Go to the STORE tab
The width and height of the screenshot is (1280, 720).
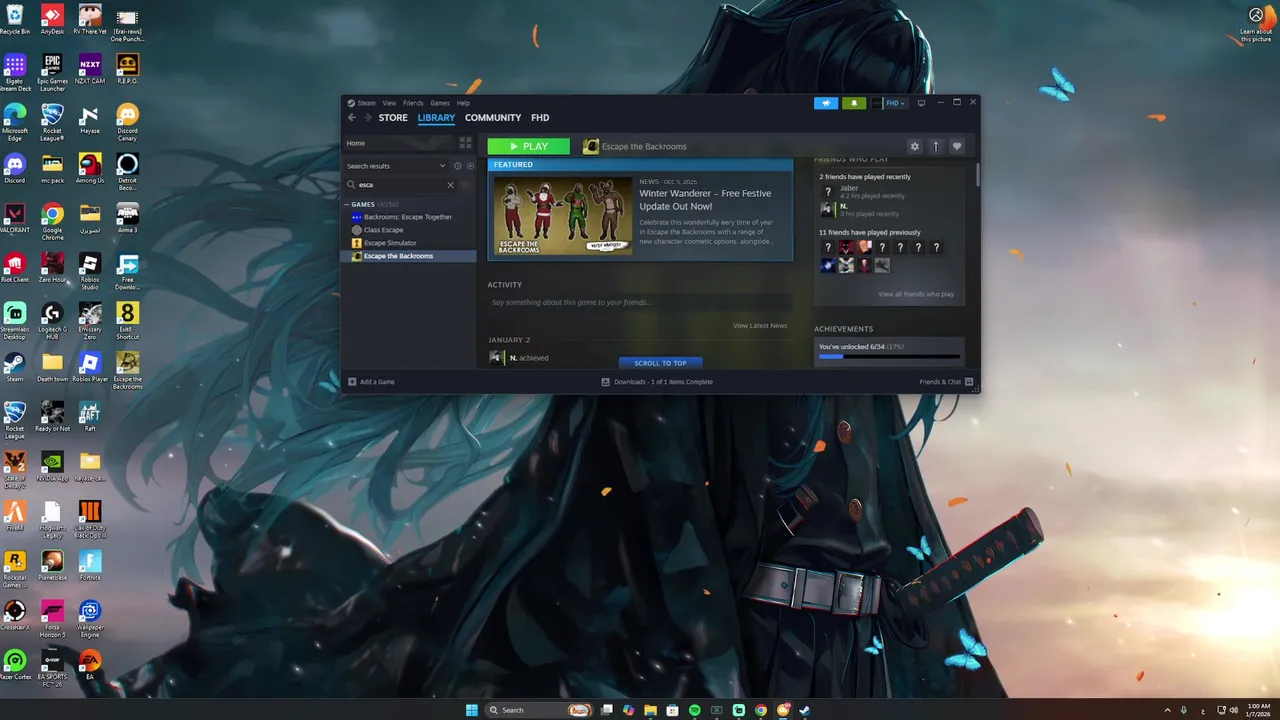pos(393,118)
